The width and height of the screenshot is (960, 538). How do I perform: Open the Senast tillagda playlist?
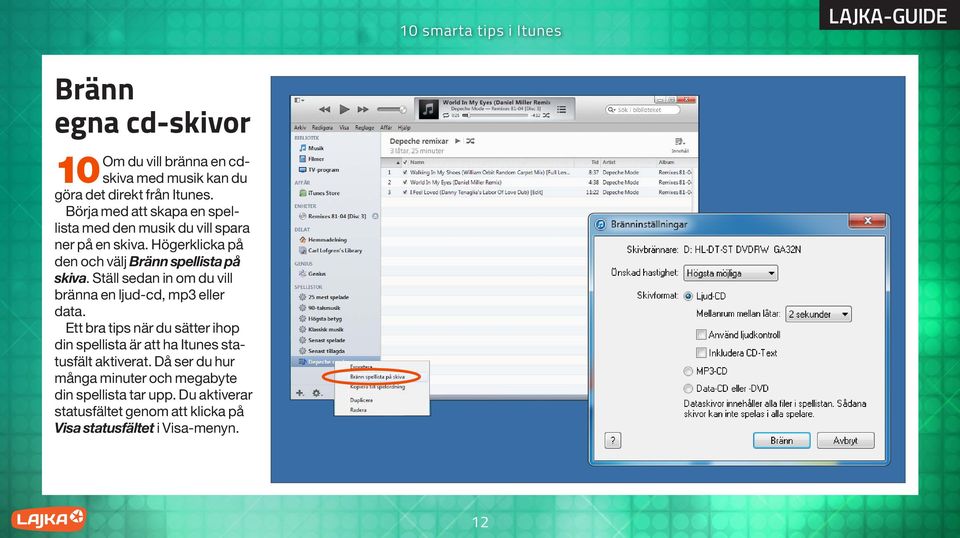click(322, 351)
